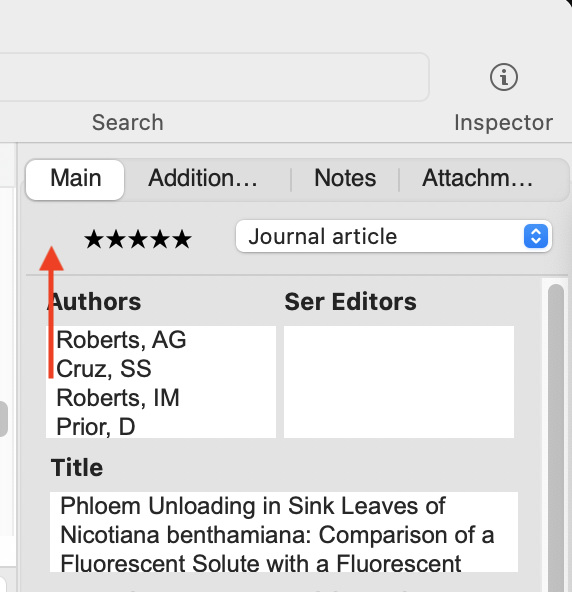Click the fifth rating star
This screenshot has height=592, width=572.
182,239
